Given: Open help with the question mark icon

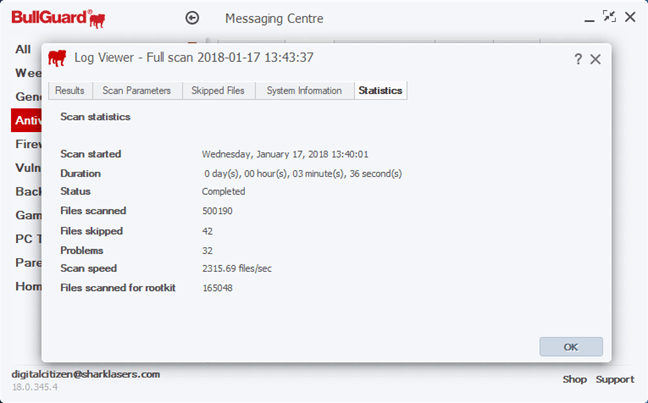Looking at the screenshot, I should pos(578,59).
